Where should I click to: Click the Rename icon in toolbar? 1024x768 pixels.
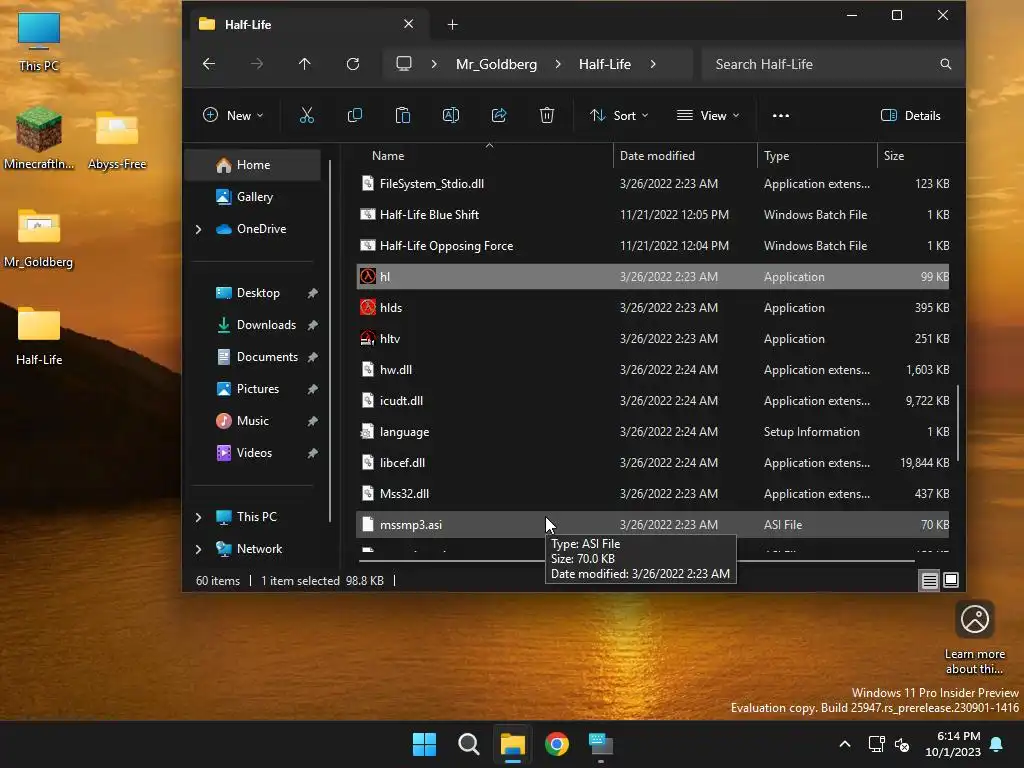451,116
